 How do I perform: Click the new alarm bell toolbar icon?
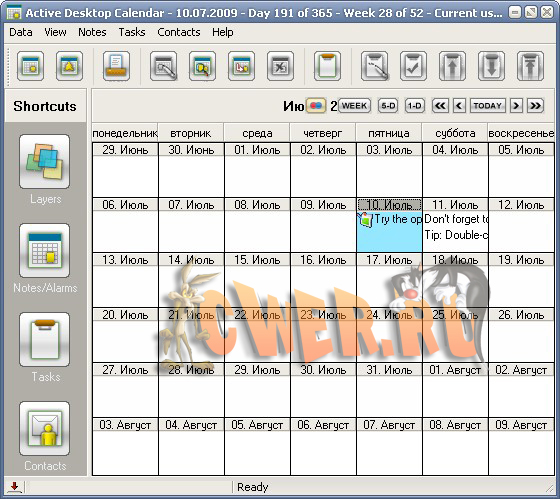(x=69, y=66)
